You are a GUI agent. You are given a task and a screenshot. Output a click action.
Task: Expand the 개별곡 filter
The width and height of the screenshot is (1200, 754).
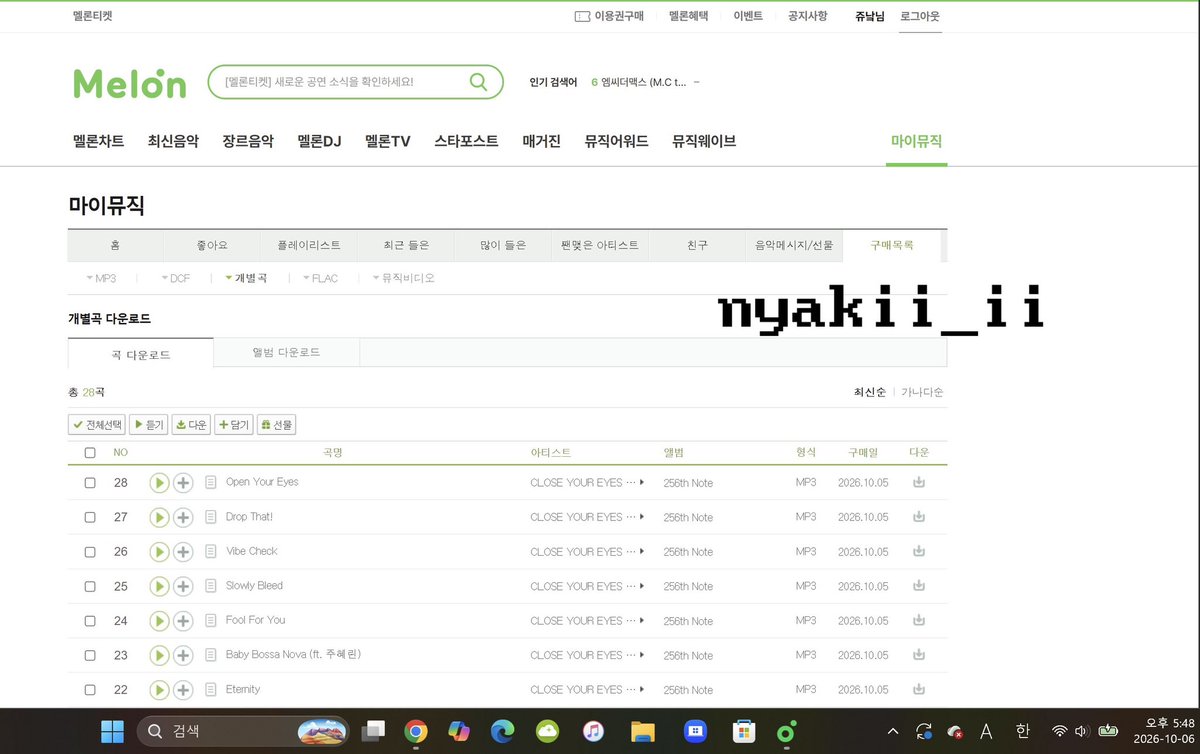click(x=246, y=278)
